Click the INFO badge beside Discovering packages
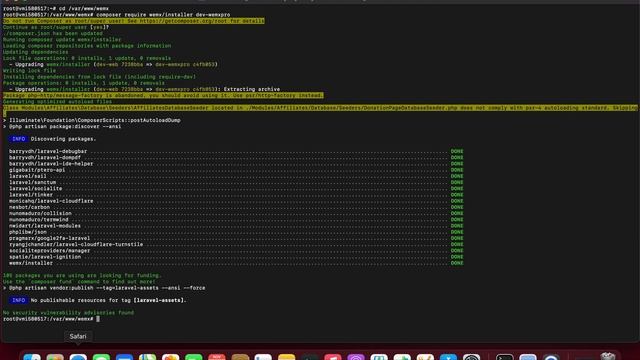The width and height of the screenshot is (640, 360). pos(18,139)
